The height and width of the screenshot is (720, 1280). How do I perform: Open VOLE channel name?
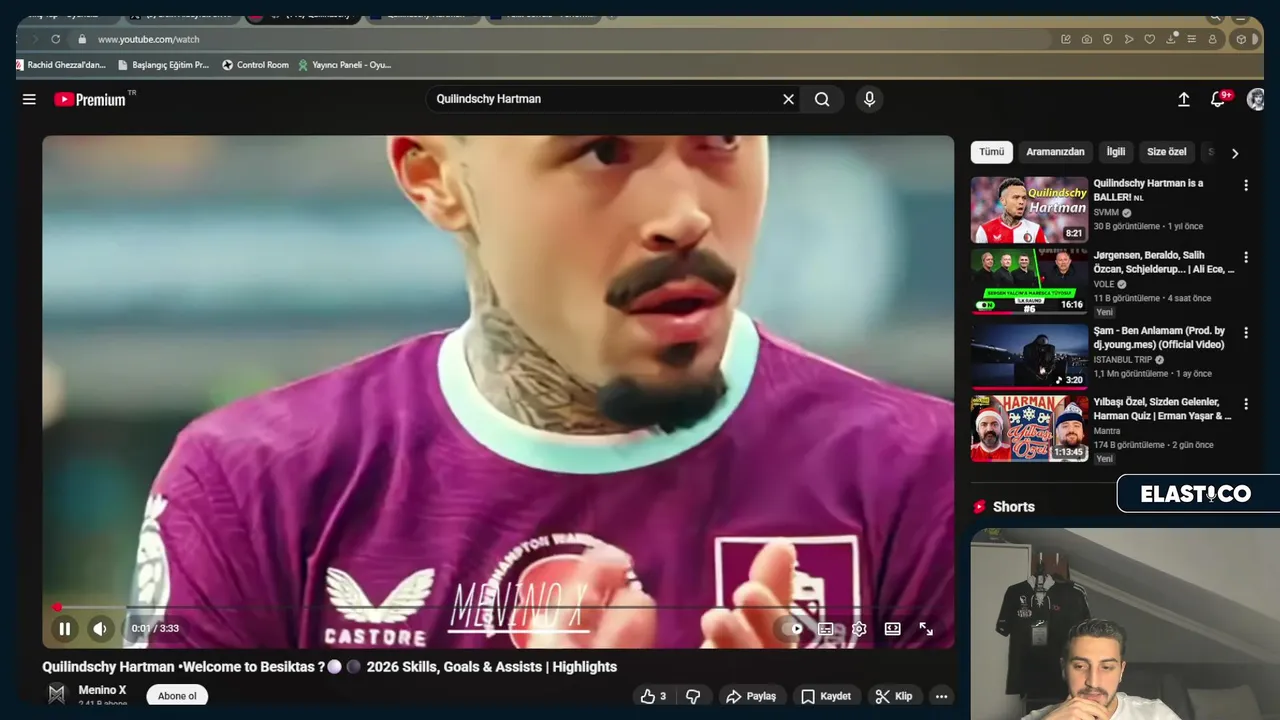point(1103,284)
